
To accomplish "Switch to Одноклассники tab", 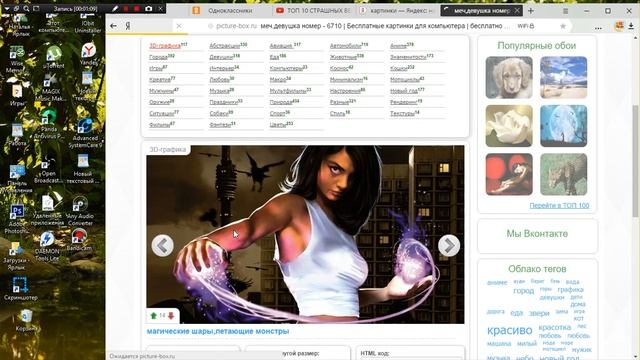I will coord(230,11).
